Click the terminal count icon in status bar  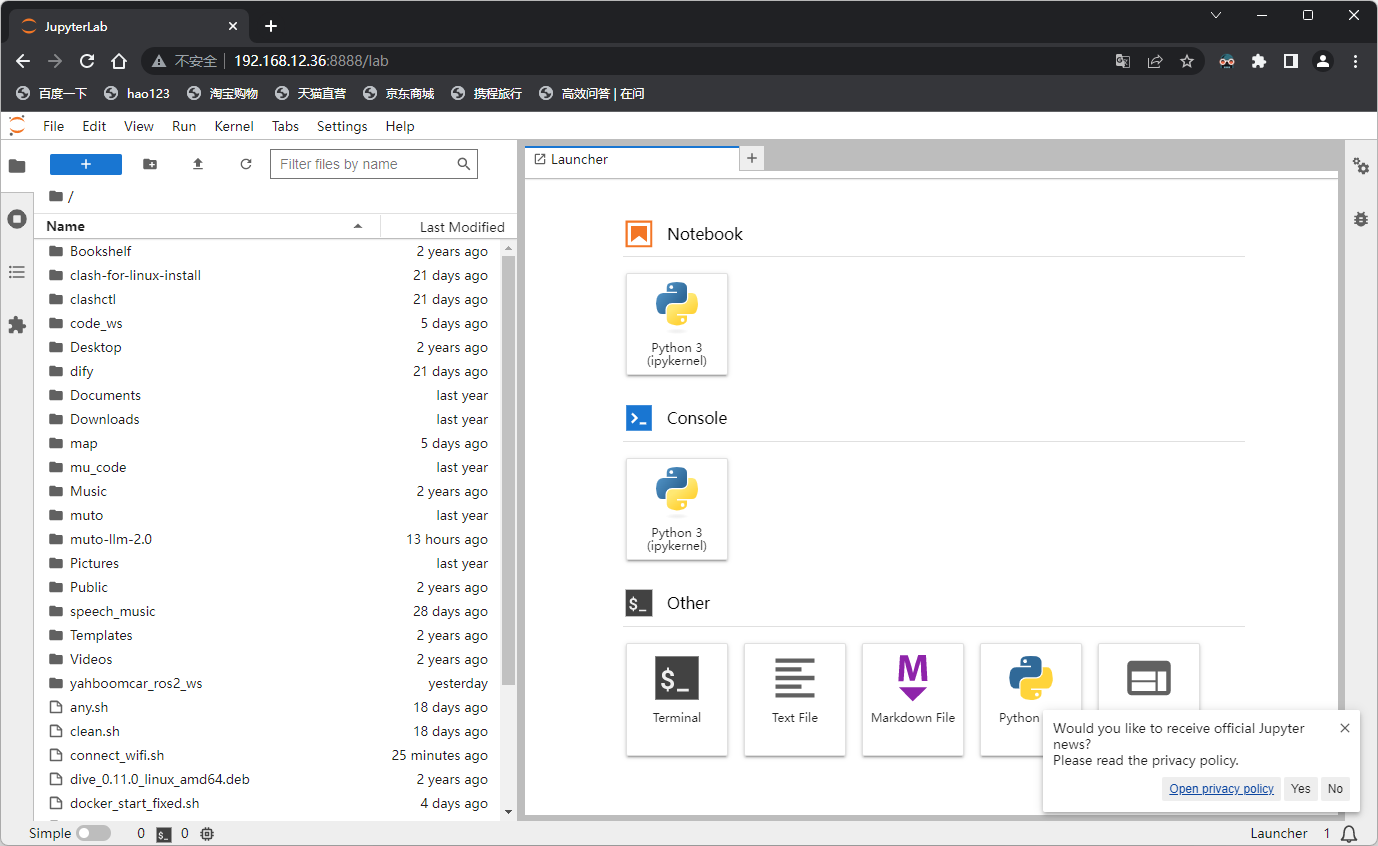(164, 834)
